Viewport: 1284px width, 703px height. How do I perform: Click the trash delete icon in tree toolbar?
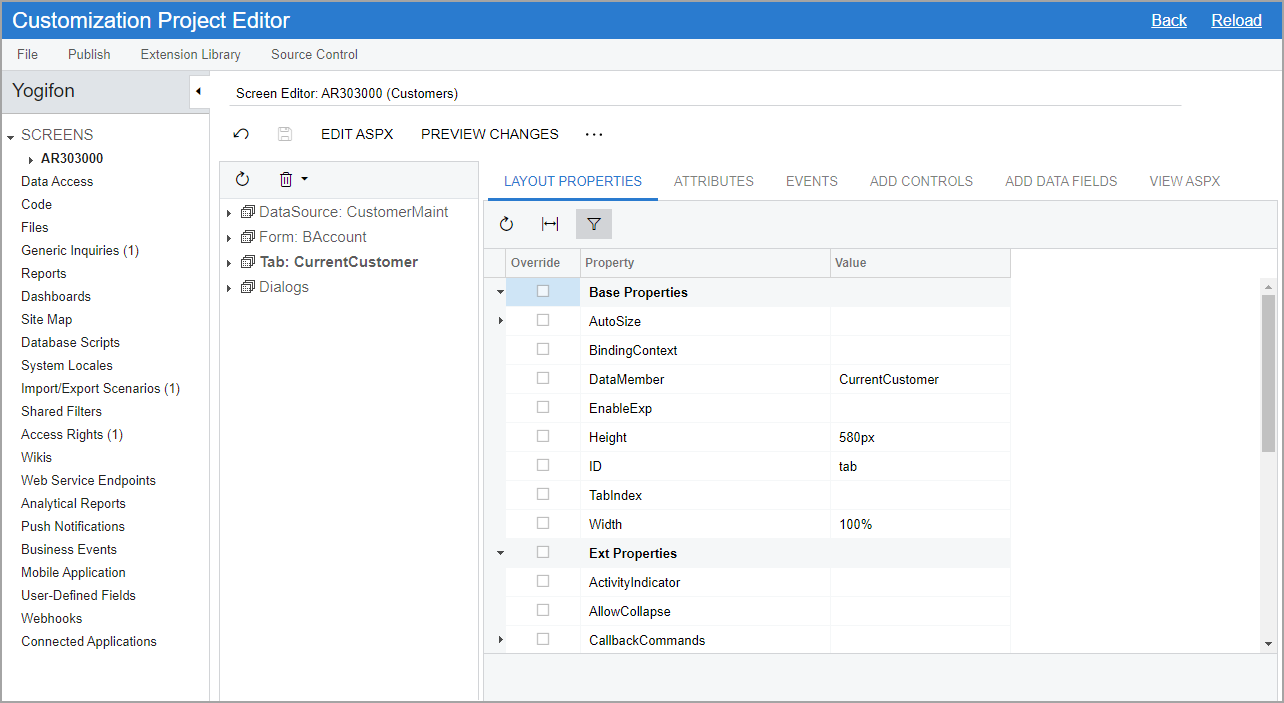(286, 179)
